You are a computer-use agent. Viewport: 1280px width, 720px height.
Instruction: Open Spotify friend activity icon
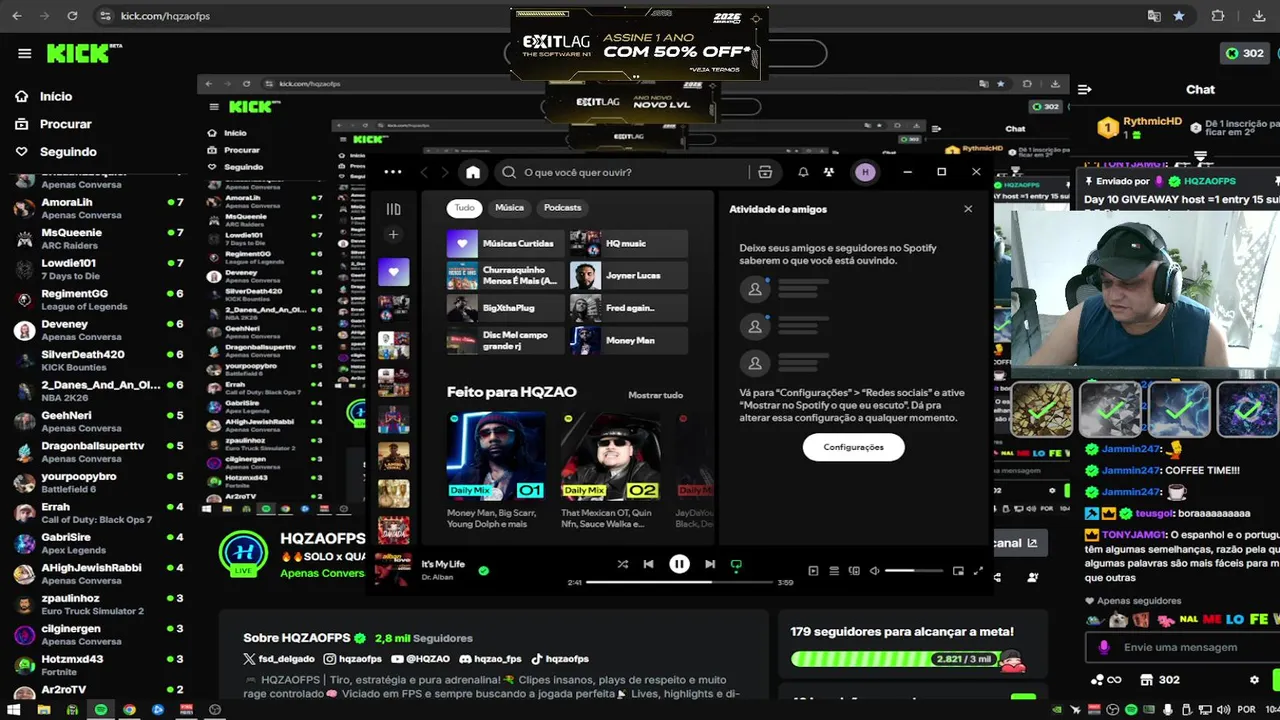[829, 172]
